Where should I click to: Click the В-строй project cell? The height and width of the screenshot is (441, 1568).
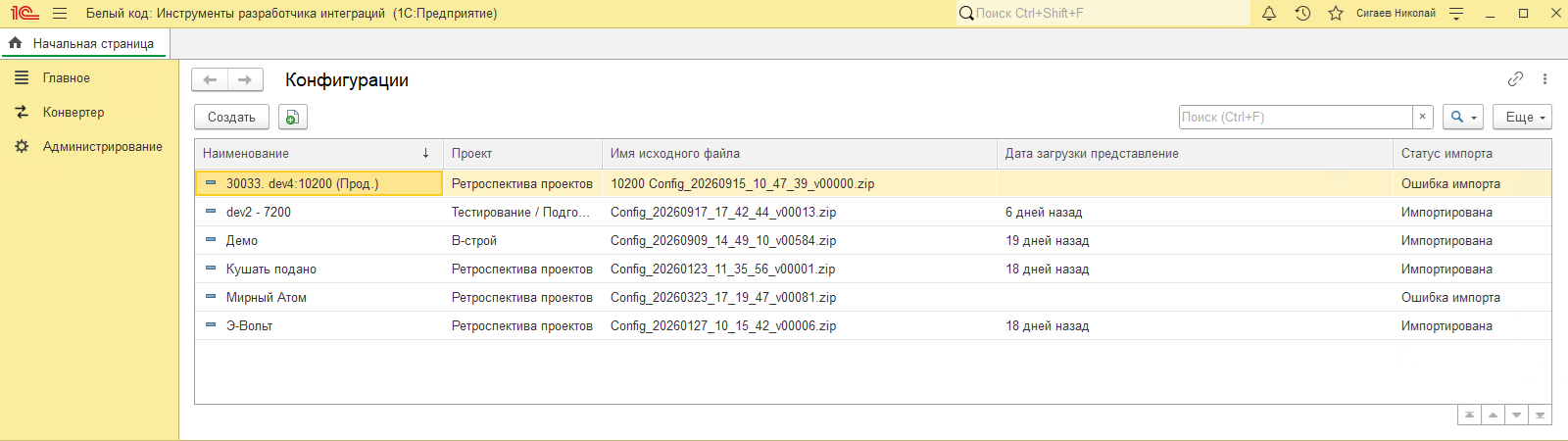(522, 240)
